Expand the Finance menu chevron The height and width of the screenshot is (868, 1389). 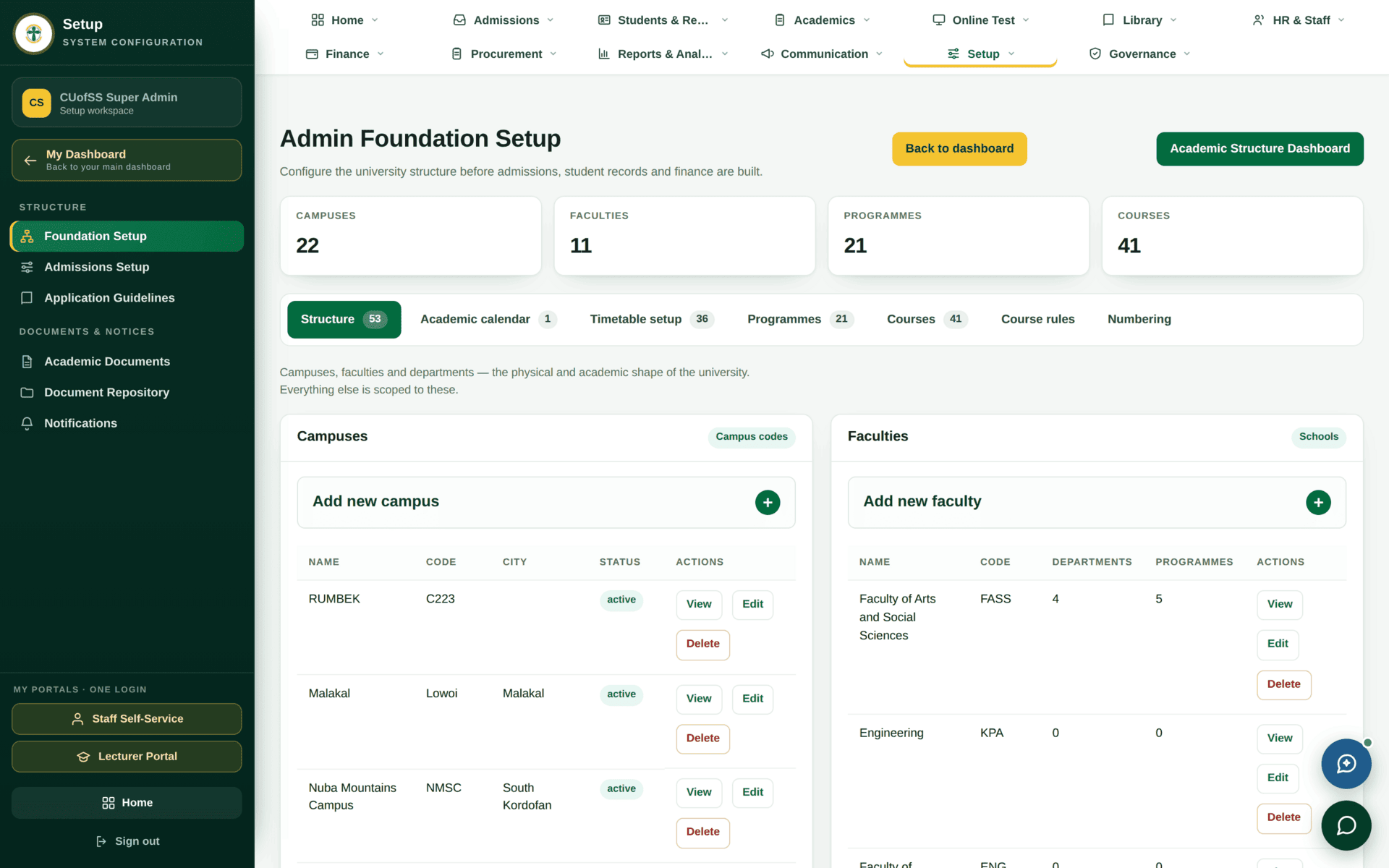pyautogui.click(x=381, y=54)
